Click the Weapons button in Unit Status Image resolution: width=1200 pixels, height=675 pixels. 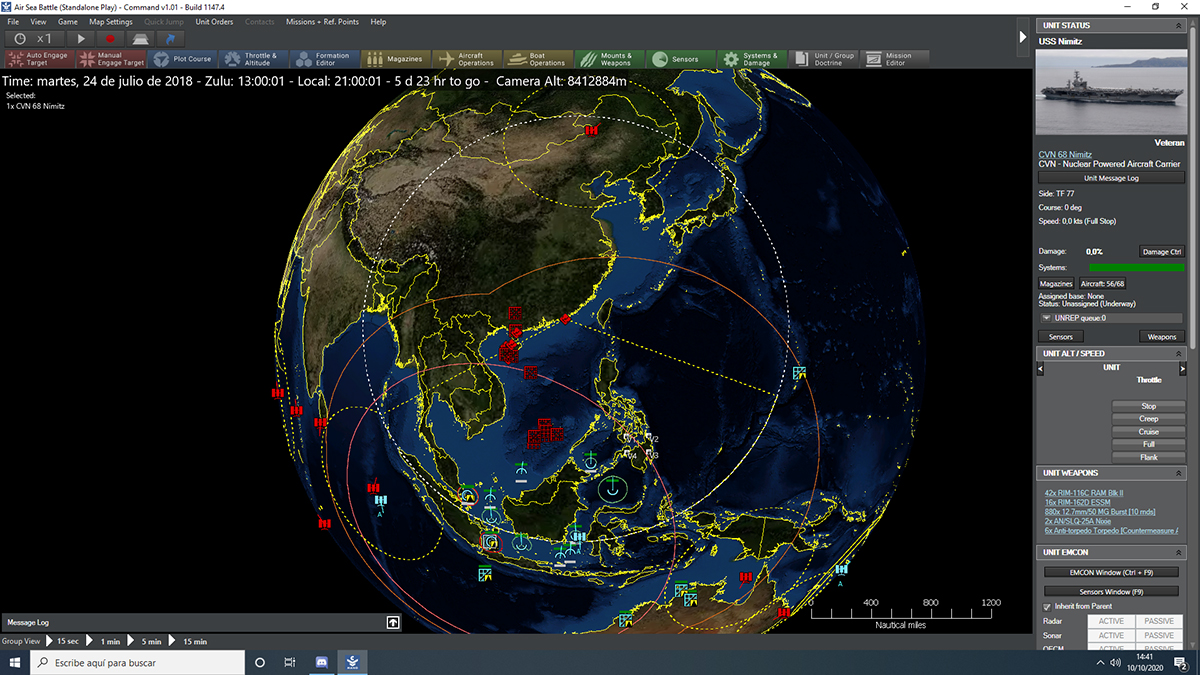pos(1161,337)
